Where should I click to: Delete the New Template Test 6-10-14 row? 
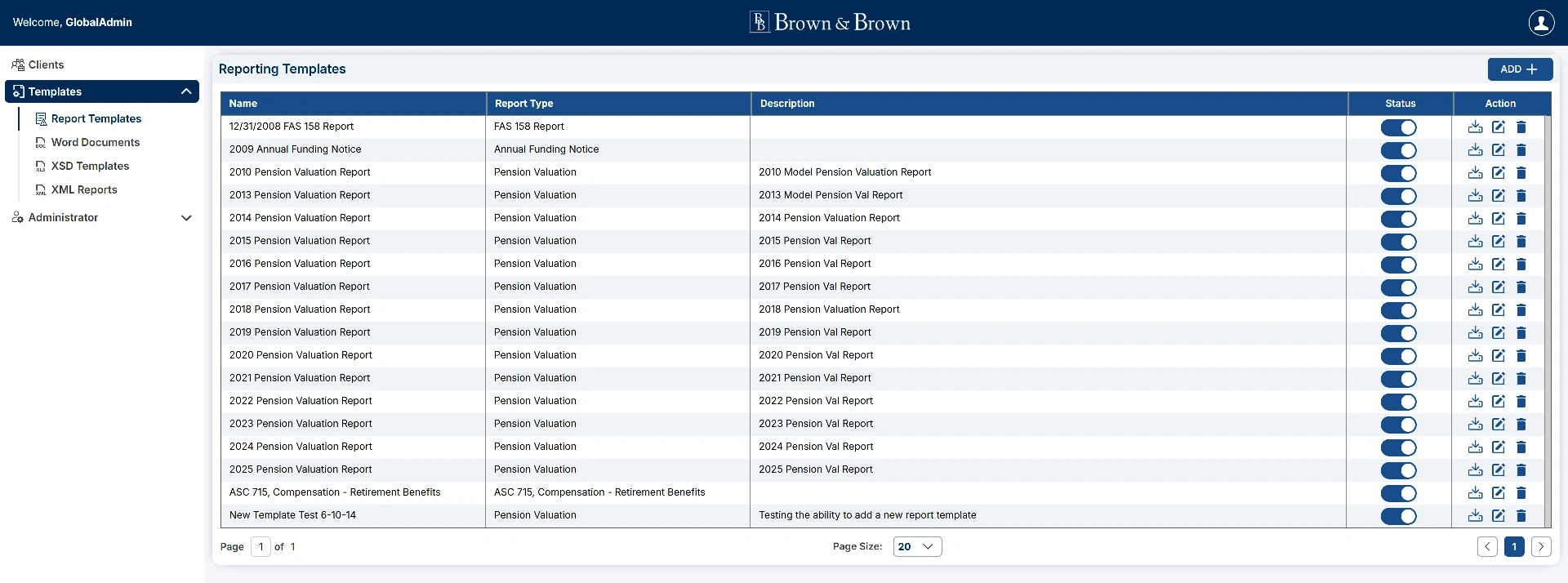(1521, 516)
